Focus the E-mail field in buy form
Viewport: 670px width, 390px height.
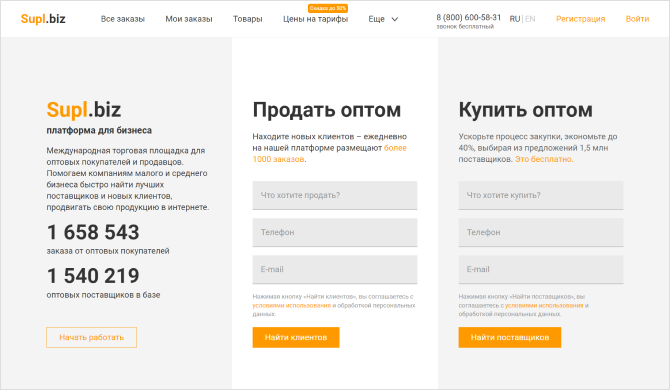click(x=541, y=270)
